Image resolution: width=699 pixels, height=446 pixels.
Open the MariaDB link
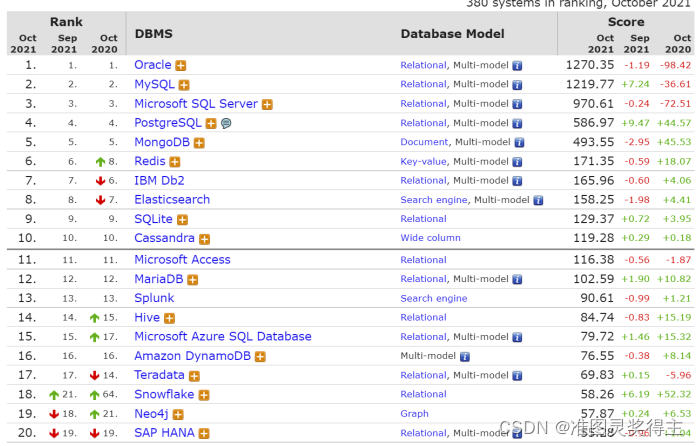tap(159, 279)
